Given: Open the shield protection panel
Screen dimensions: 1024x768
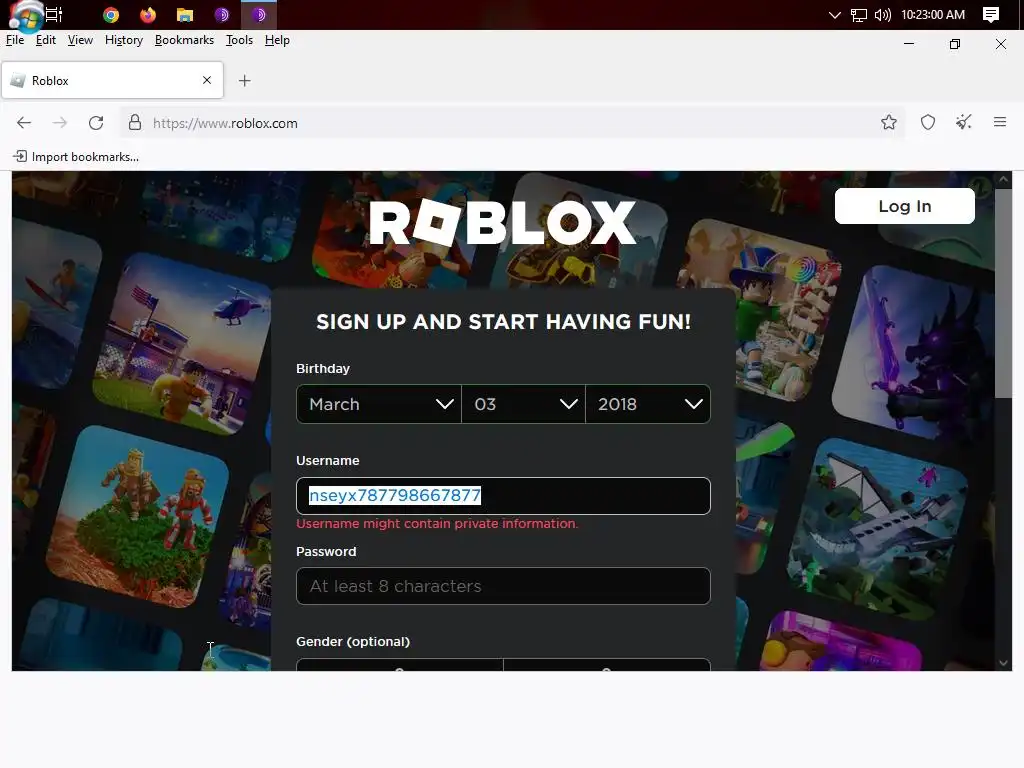Looking at the screenshot, I should pos(928,122).
